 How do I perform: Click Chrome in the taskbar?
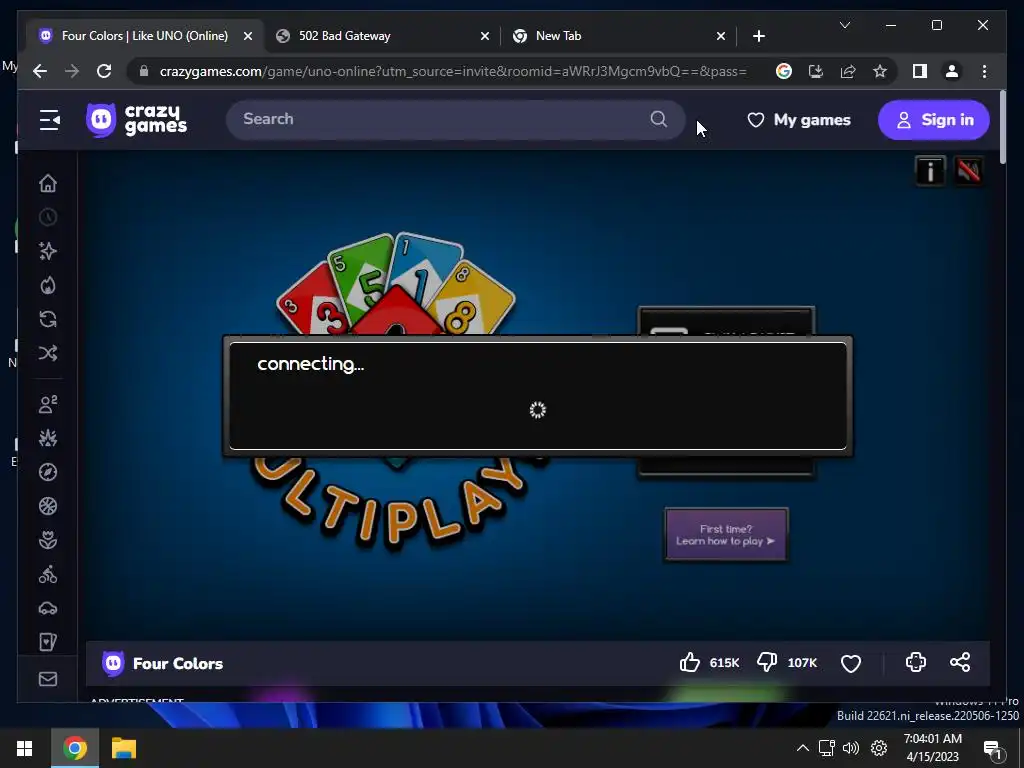[x=74, y=748]
